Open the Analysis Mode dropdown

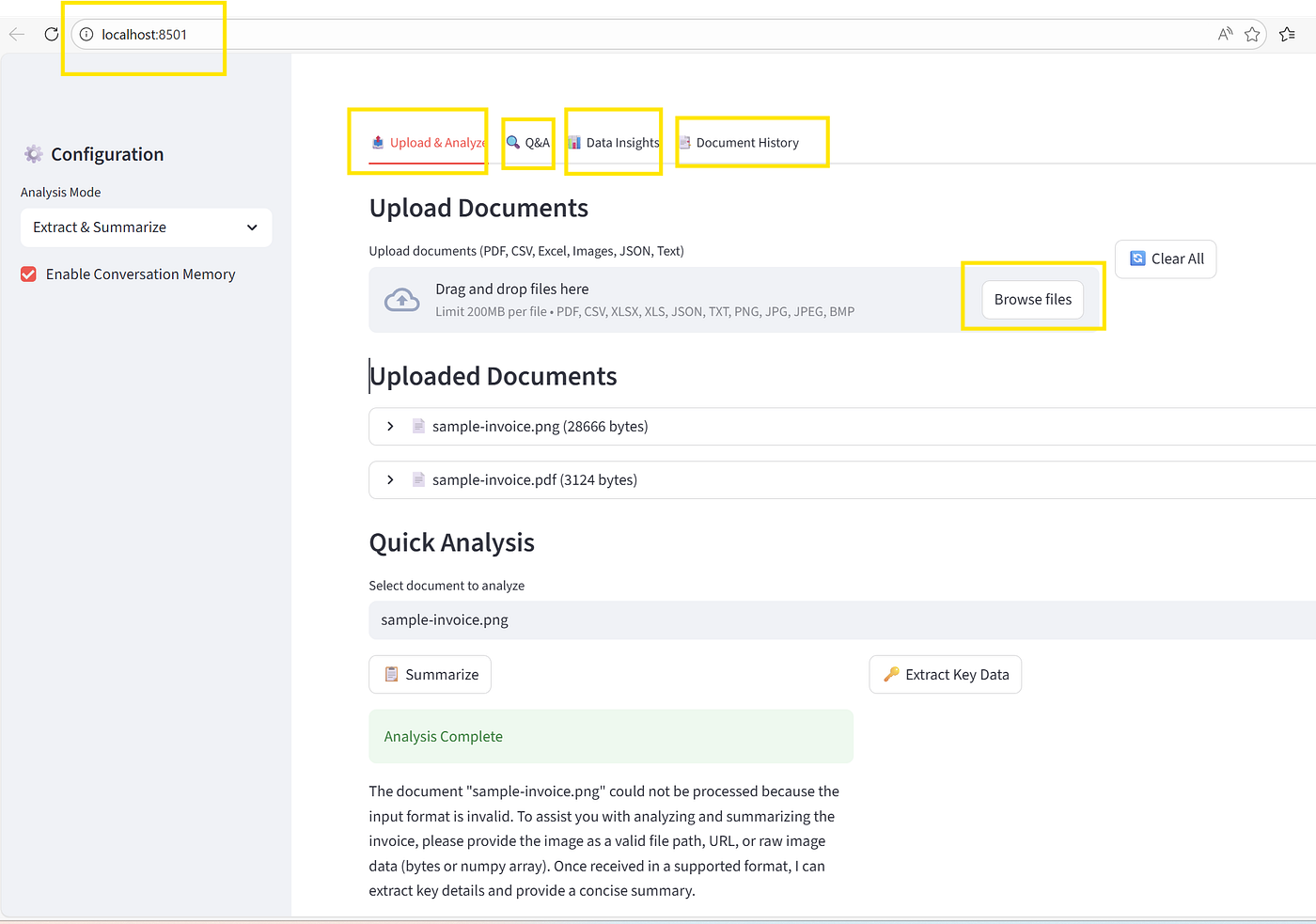[x=147, y=227]
